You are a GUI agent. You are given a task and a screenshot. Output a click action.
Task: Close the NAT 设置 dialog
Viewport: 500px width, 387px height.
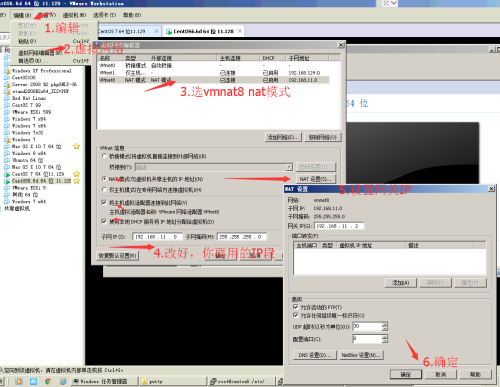(x=491, y=189)
